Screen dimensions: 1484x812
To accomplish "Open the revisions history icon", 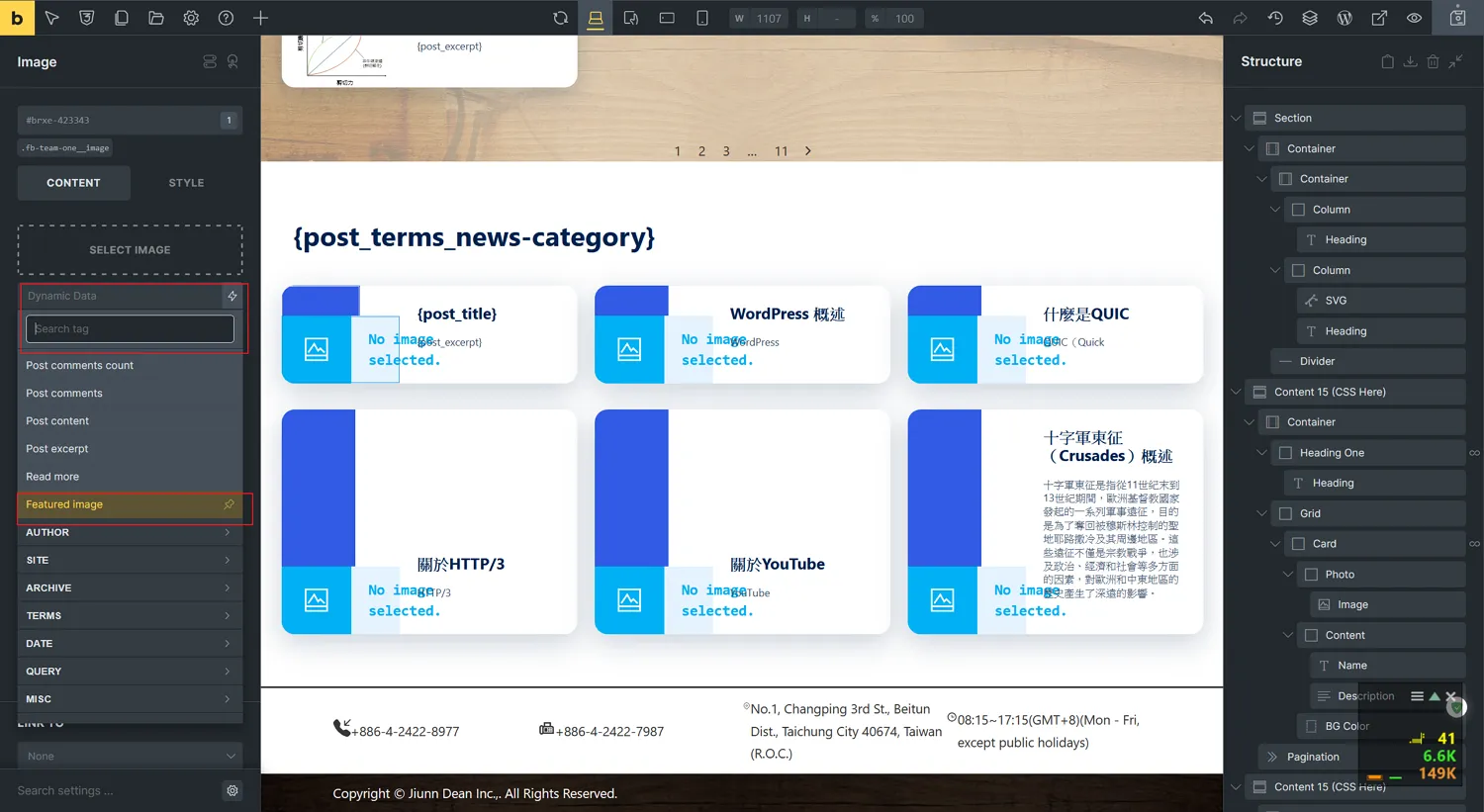I will point(1275,18).
